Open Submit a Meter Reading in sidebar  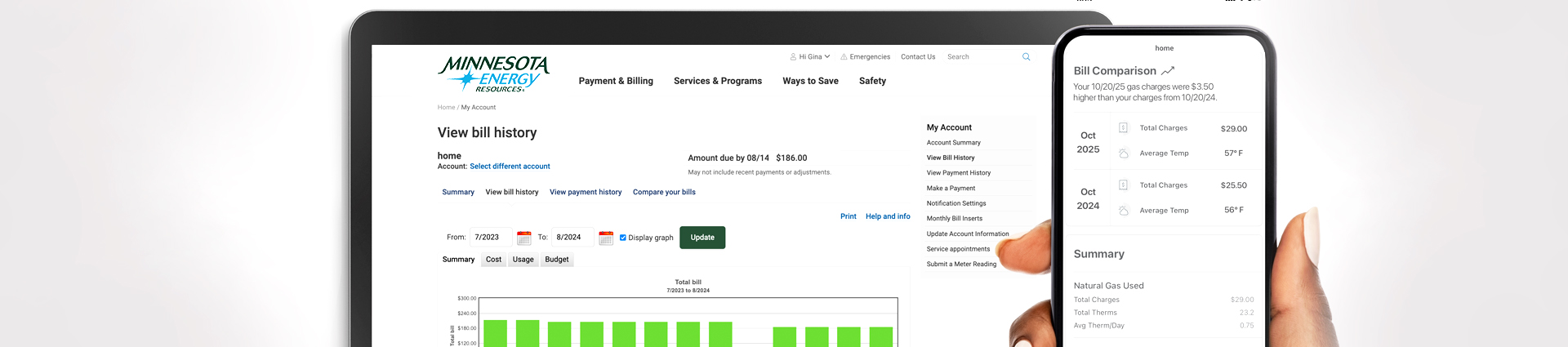961,265
